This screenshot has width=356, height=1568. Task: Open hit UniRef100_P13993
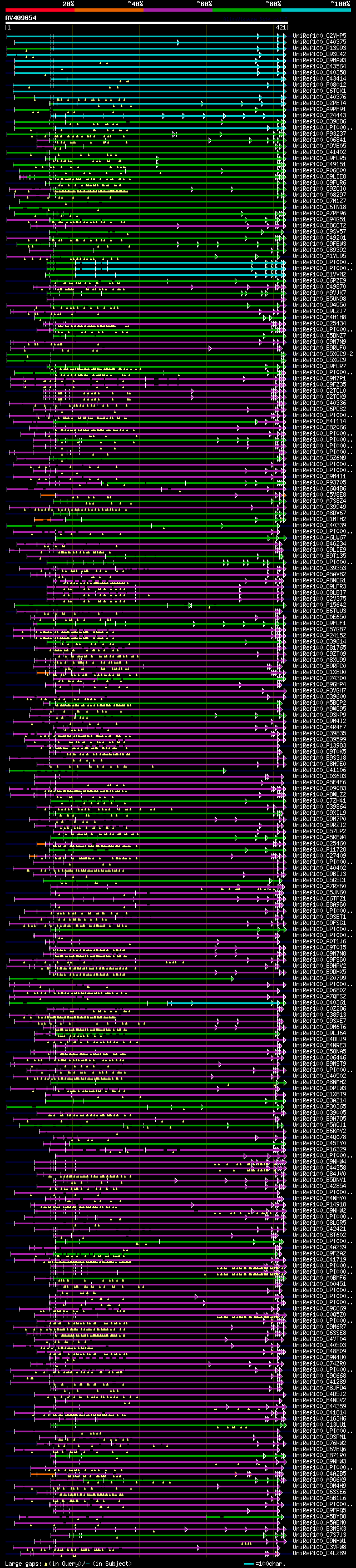click(x=319, y=48)
